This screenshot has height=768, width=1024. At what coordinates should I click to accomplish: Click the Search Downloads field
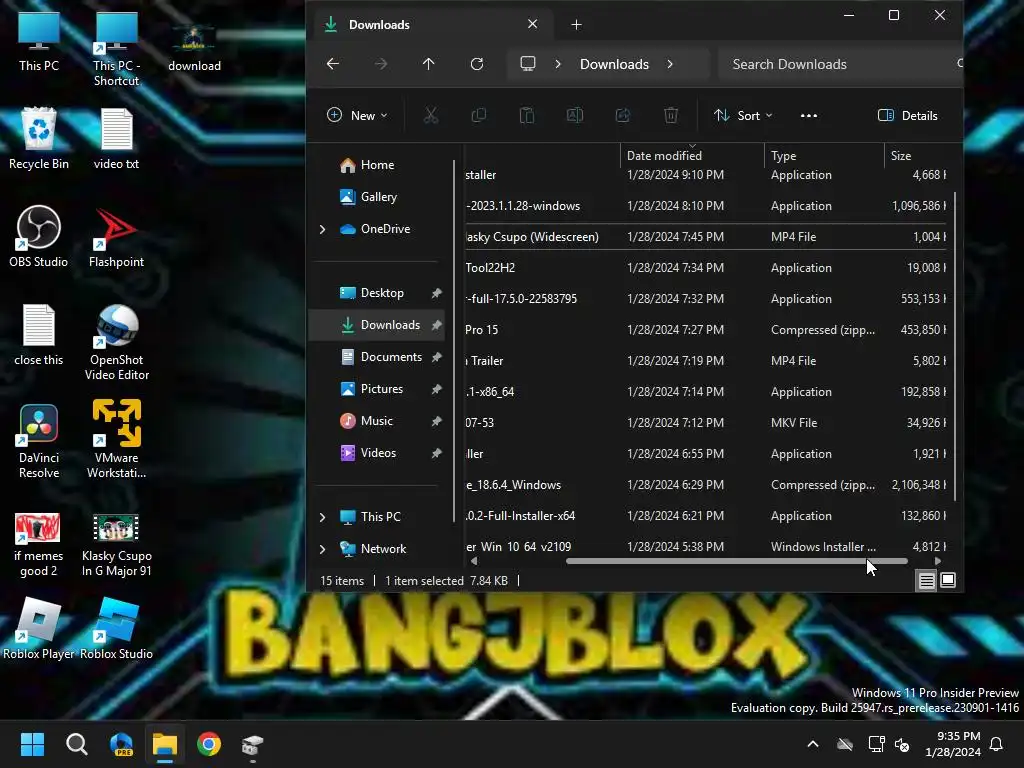[839, 64]
